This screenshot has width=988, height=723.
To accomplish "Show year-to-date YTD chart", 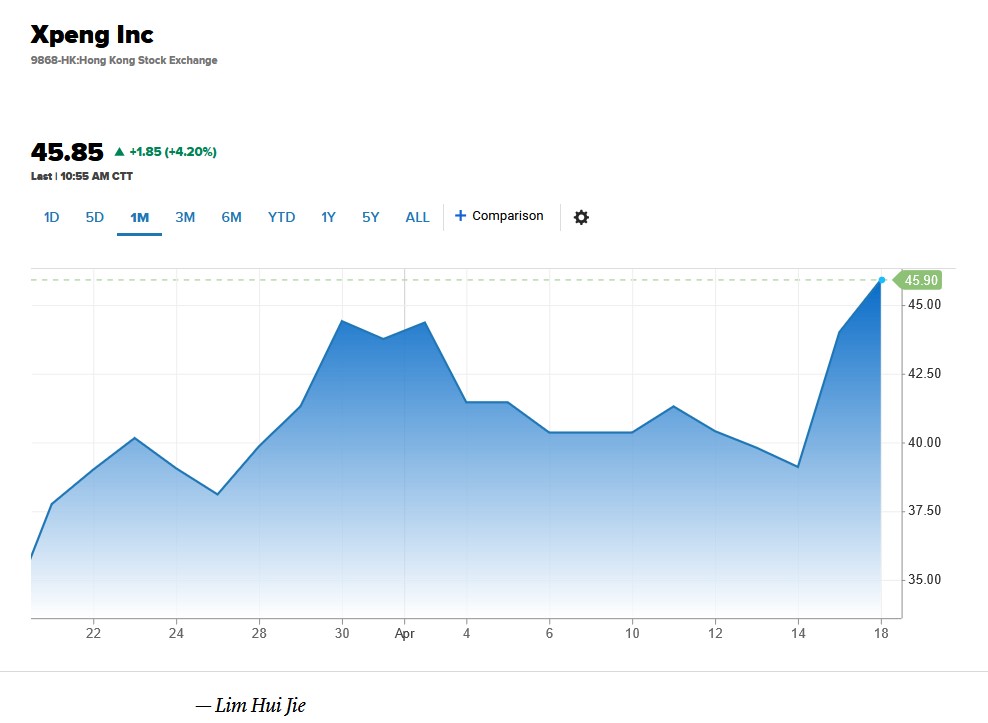I will point(281,217).
